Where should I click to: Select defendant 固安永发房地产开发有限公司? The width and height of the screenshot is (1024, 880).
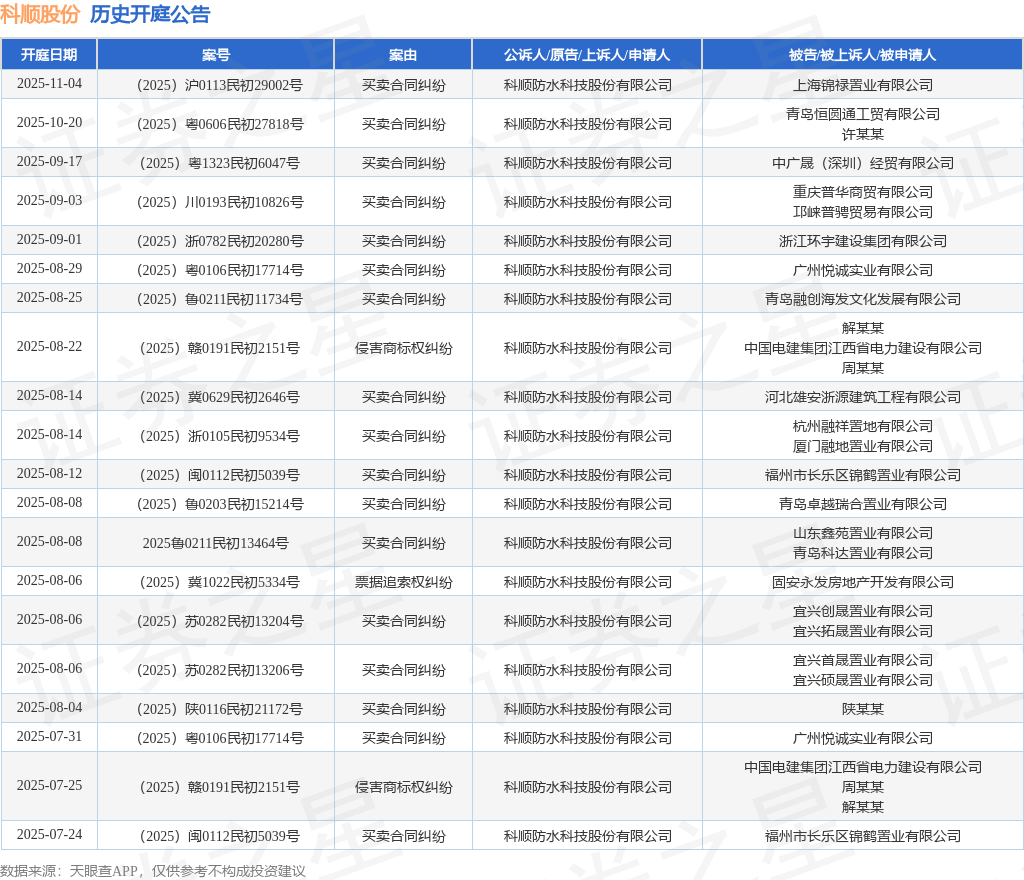[x=863, y=582]
